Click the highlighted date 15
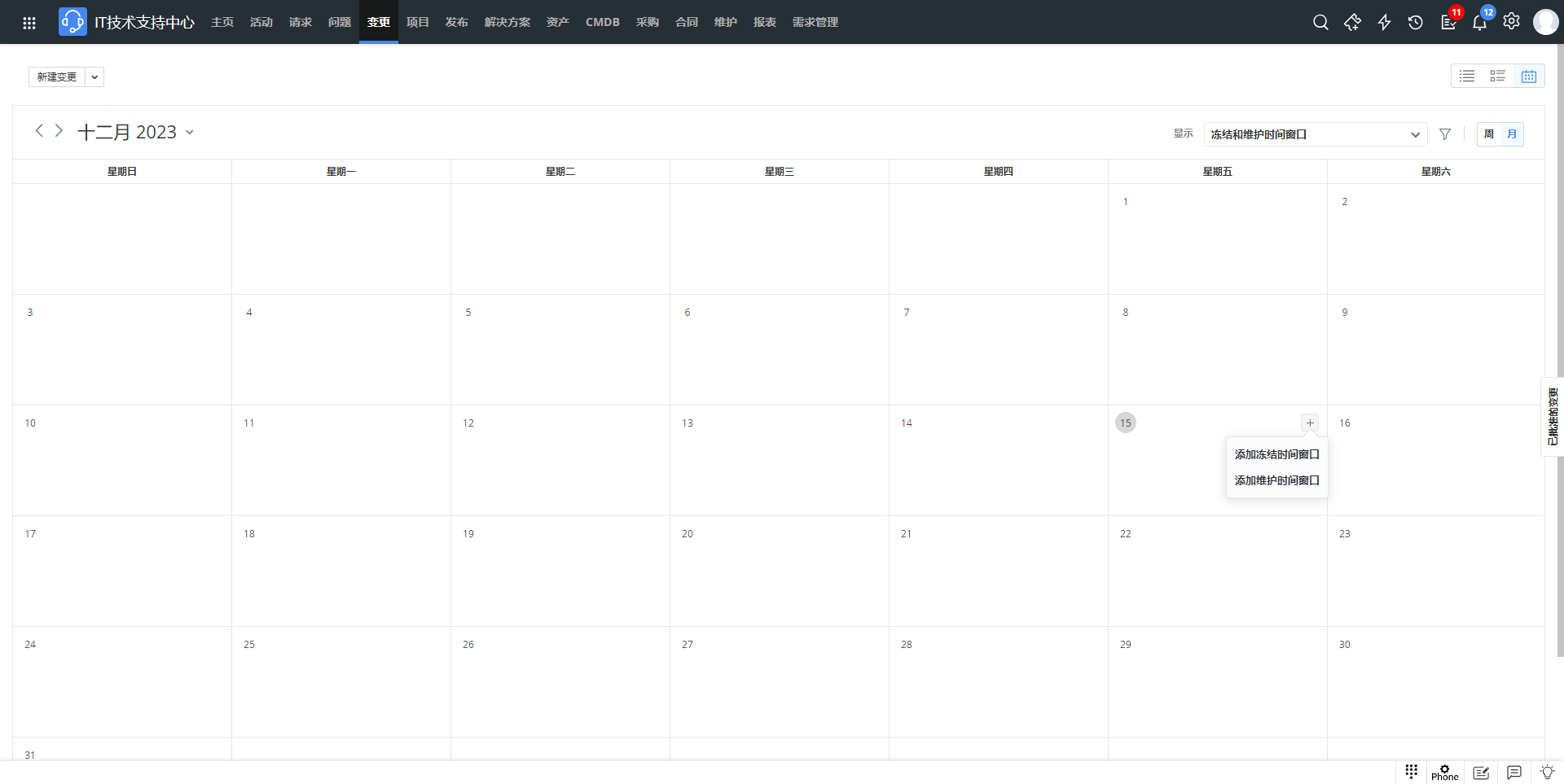This screenshot has height=784, width=1564. (1126, 423)
